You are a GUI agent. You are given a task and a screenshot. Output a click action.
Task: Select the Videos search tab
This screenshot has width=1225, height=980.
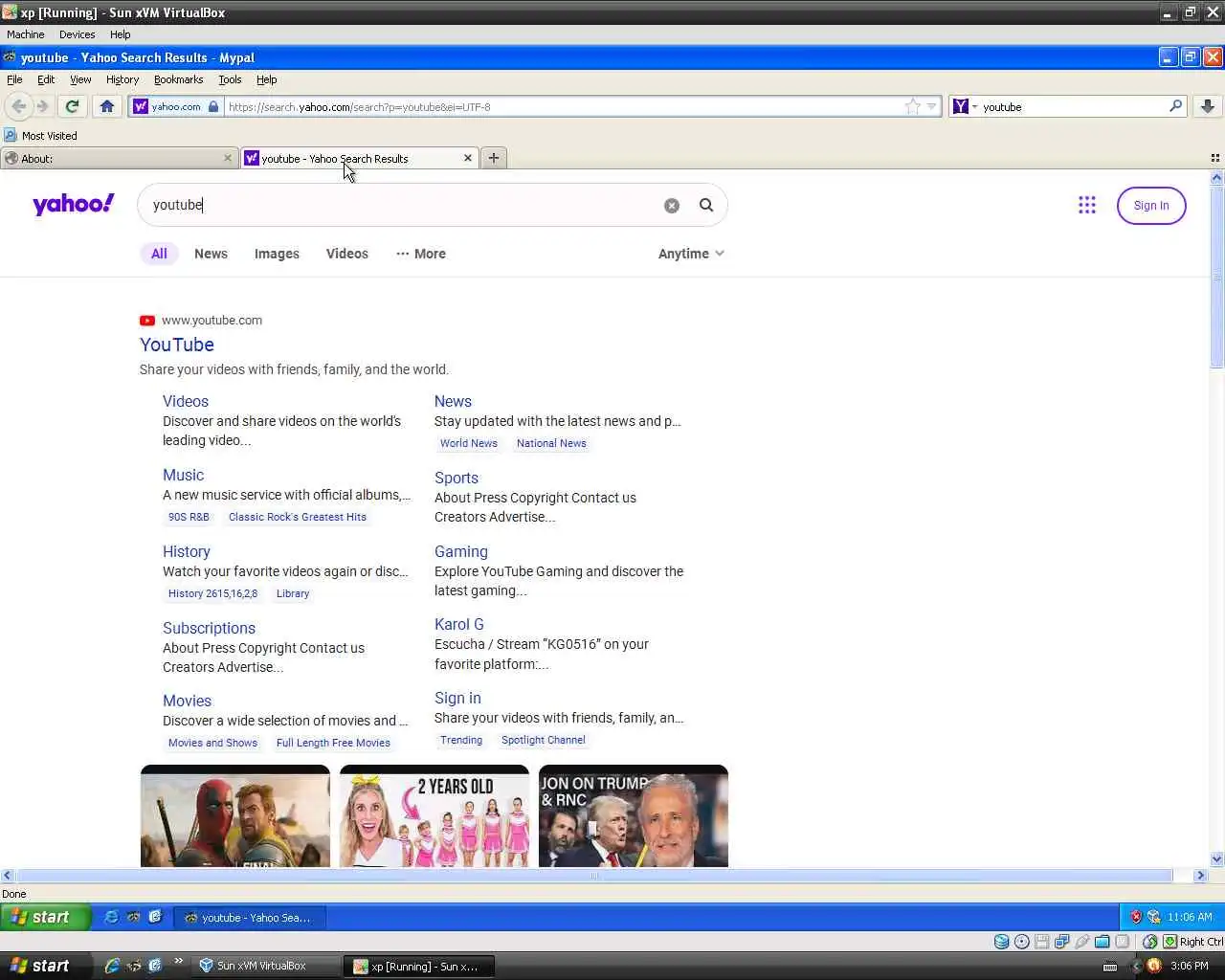point(346,254)
